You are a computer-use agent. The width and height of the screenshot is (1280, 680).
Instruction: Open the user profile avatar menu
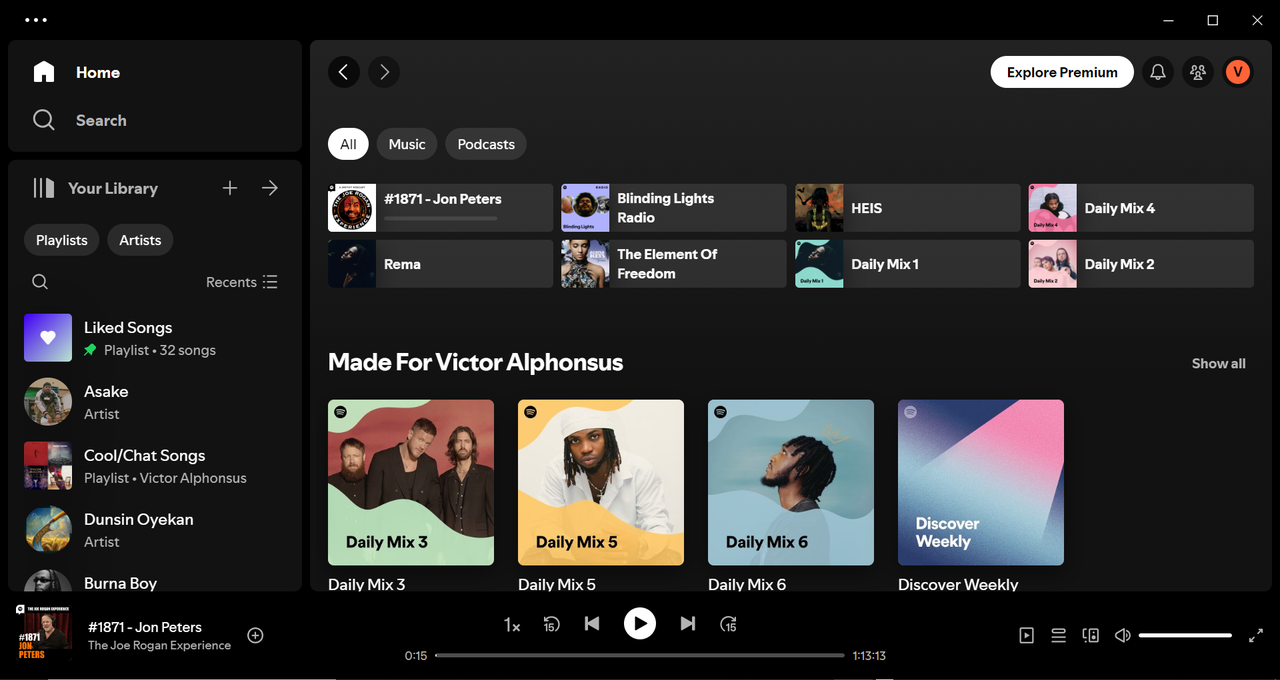click(x=1238, y=72)
